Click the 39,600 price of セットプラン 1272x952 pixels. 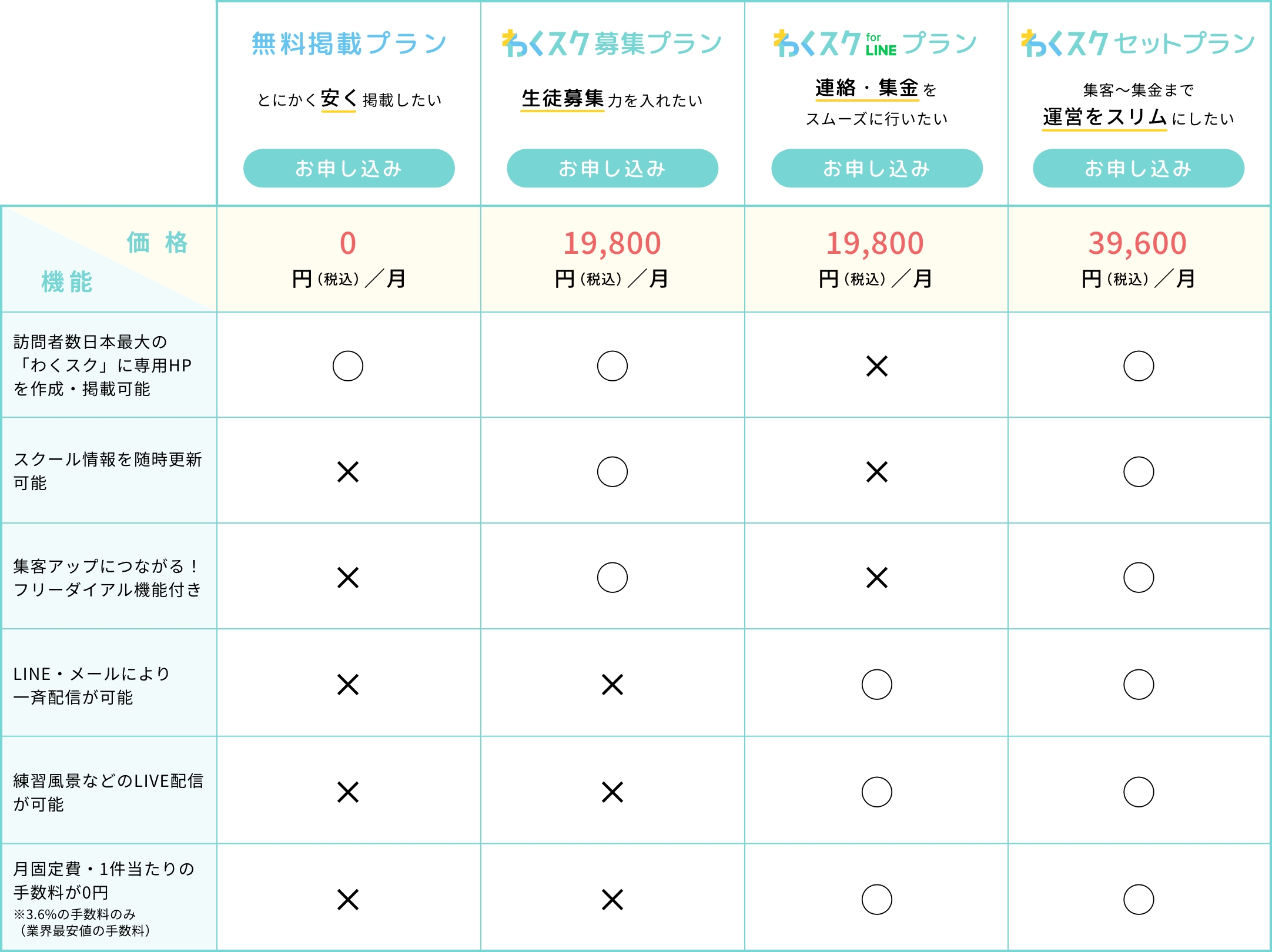pos(1137,243)
